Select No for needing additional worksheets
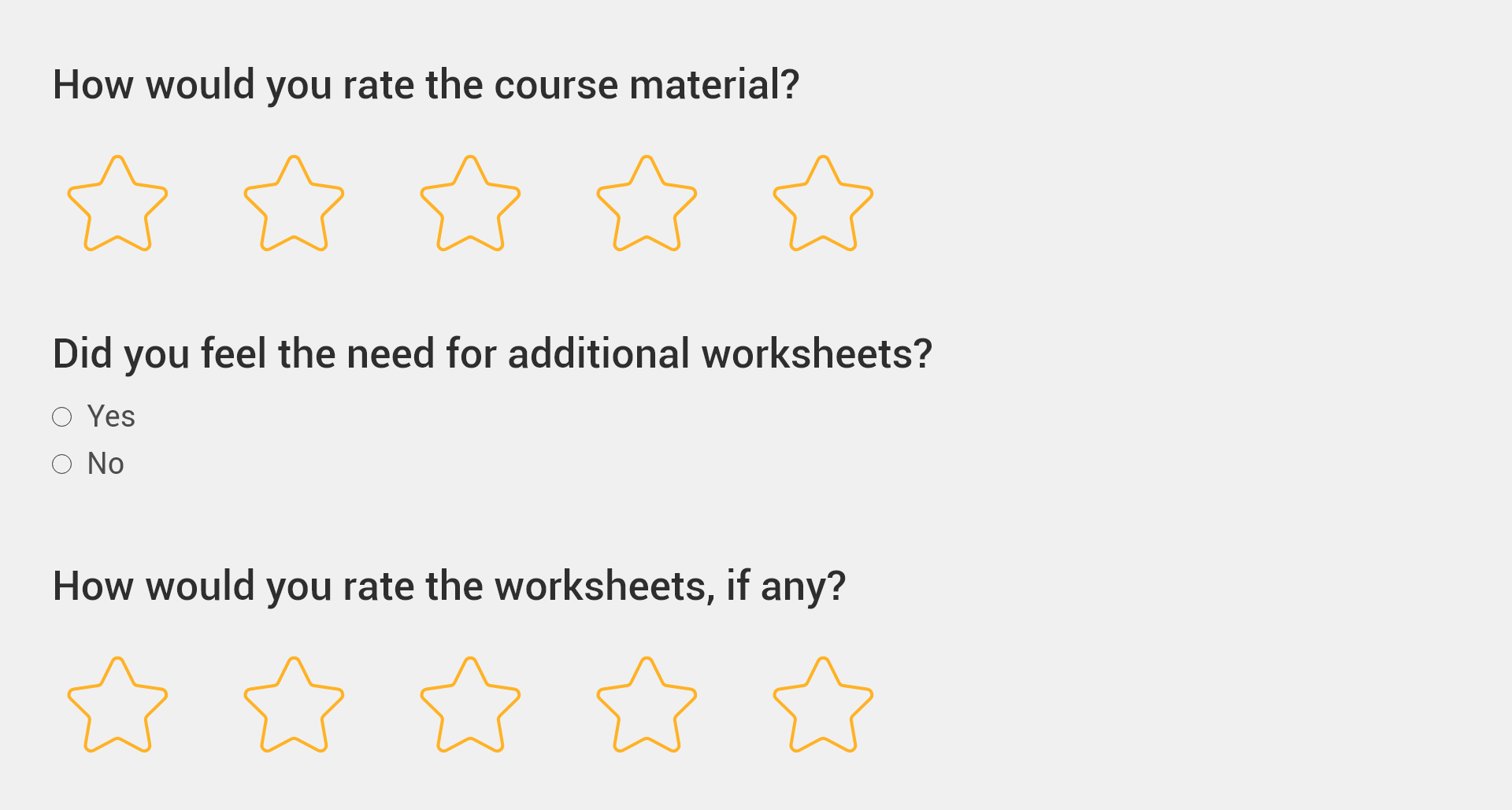The image size is (1512, 810). click(62, 464)
